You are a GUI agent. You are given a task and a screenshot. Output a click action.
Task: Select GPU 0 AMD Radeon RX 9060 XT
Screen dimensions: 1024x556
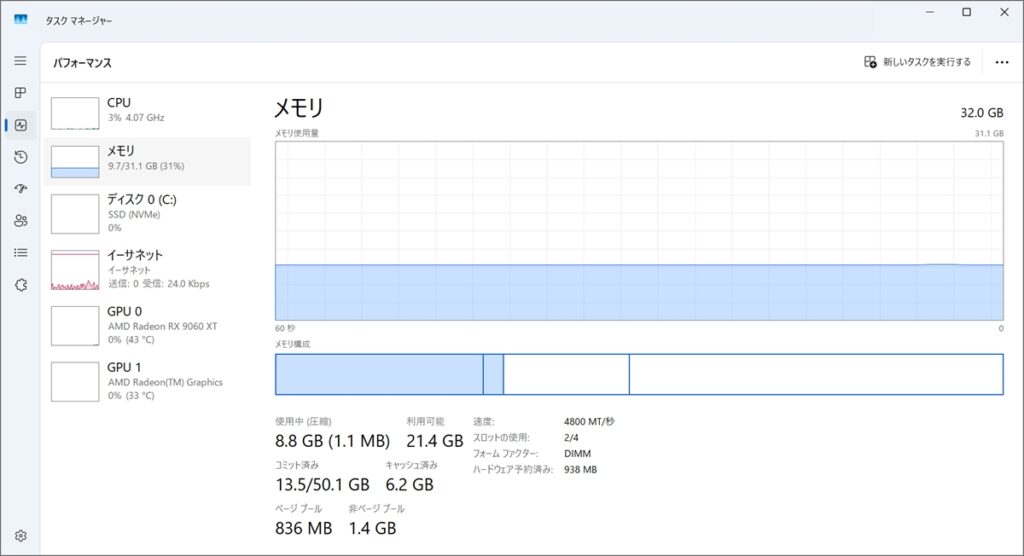click(x=150, y=325)
